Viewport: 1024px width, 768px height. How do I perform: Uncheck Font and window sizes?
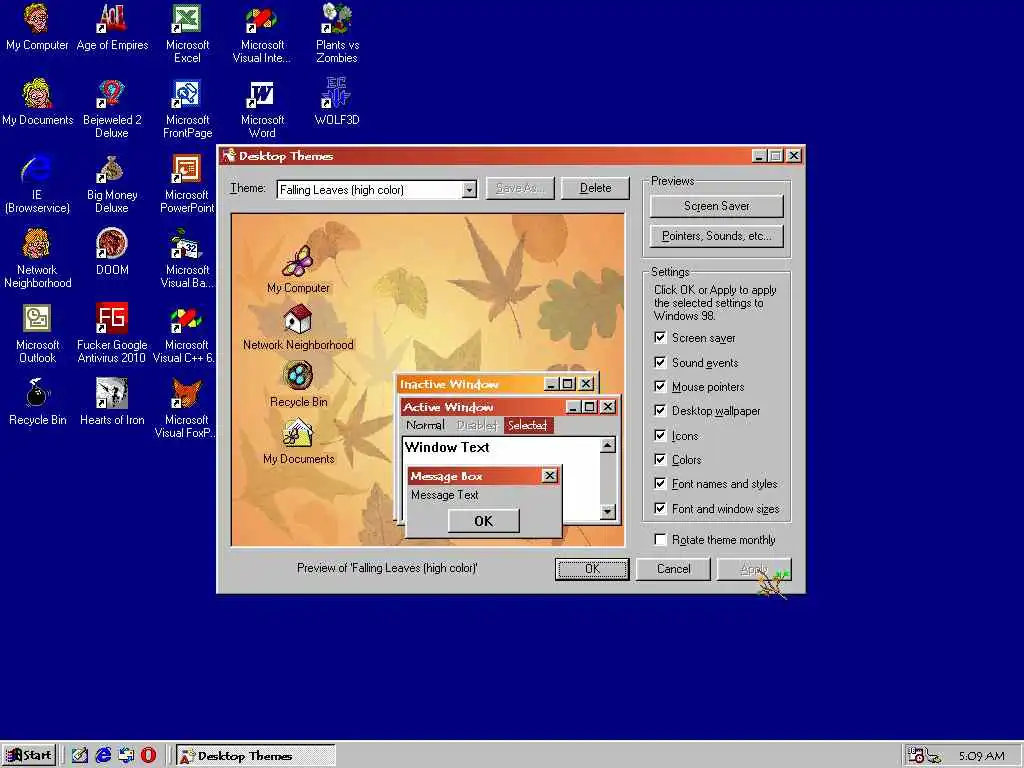tap(660, 509)
